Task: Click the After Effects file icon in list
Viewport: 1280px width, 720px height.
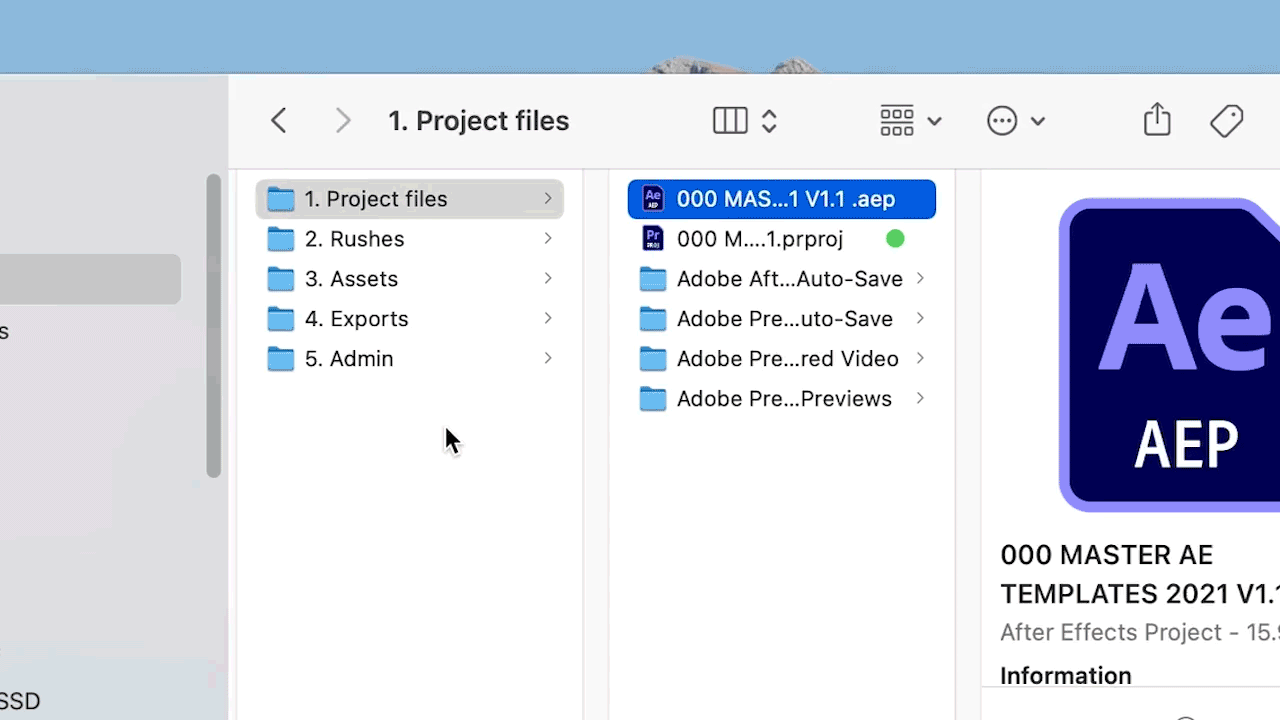Action: tap(653, 199)
